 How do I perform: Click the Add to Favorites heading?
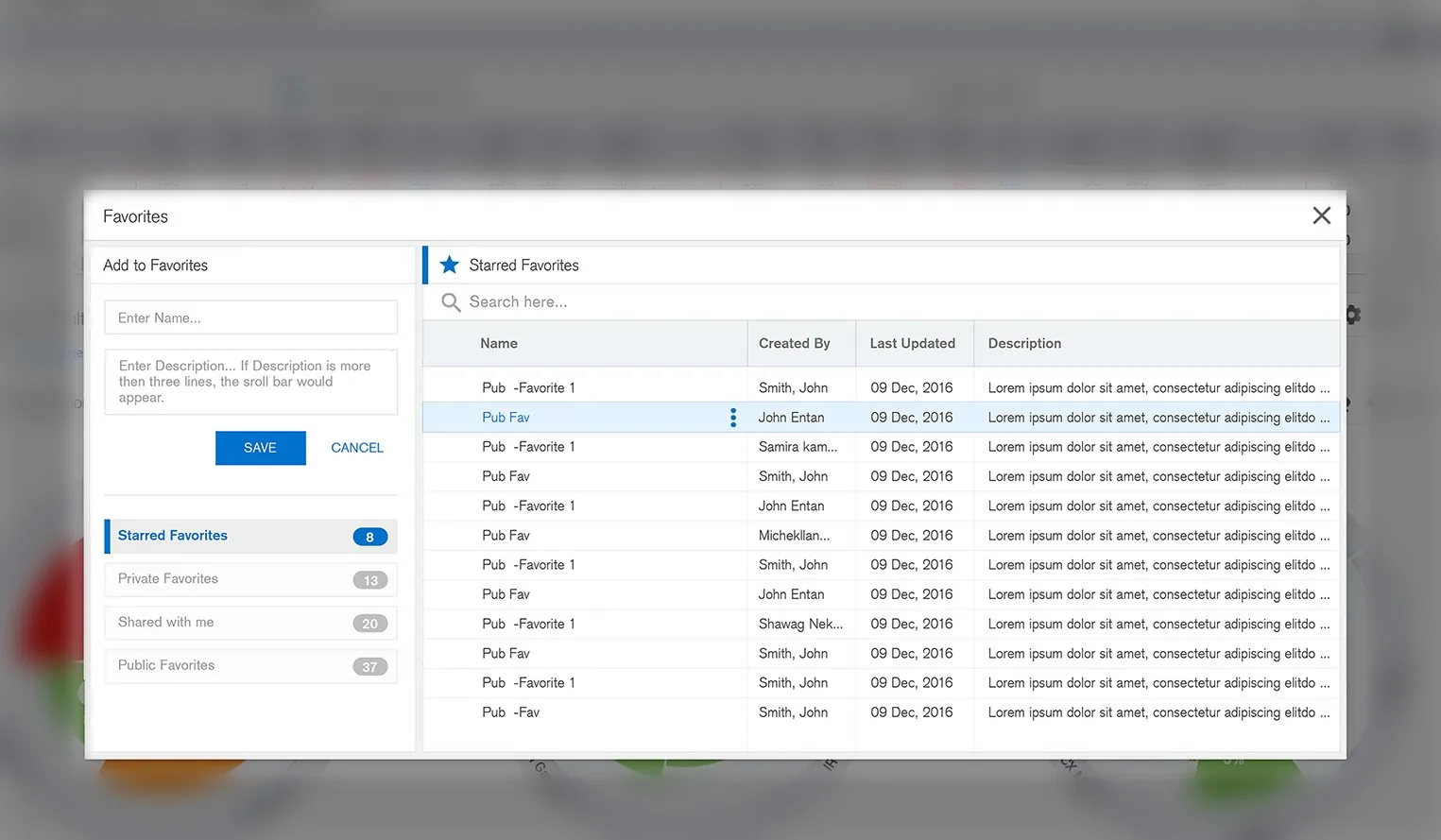point(155,266)
